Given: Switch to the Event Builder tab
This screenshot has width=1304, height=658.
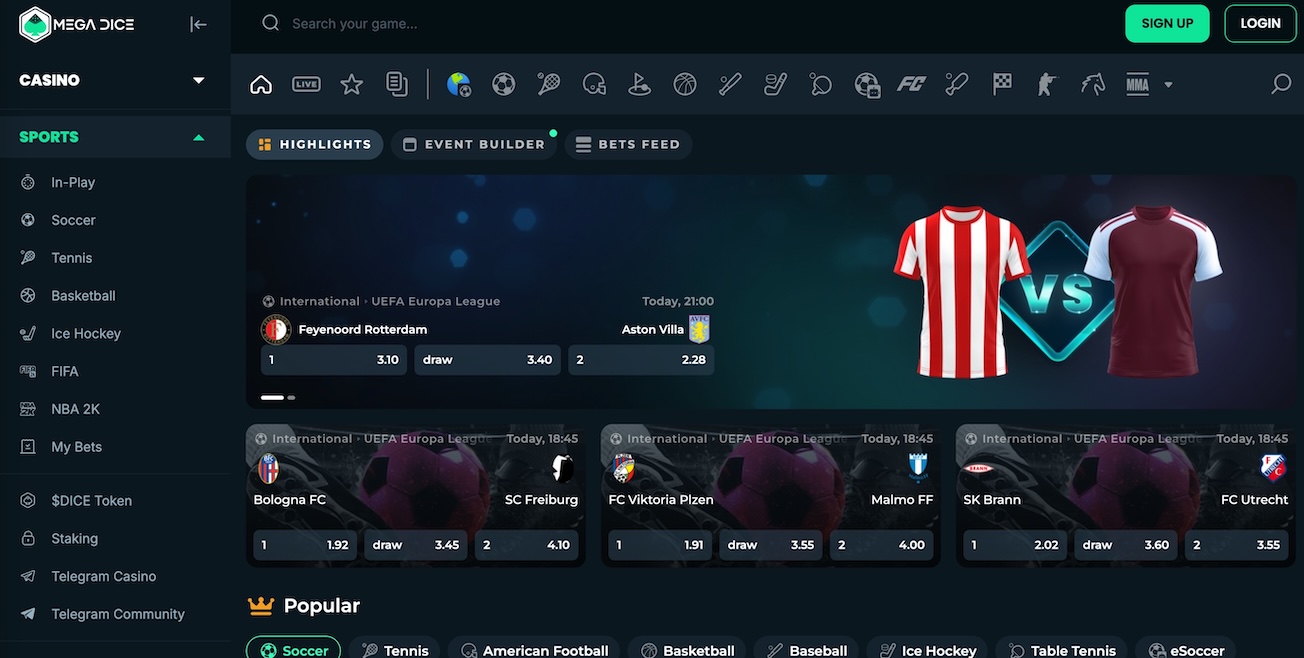Looking at the screenshot, I should [474, 144].
